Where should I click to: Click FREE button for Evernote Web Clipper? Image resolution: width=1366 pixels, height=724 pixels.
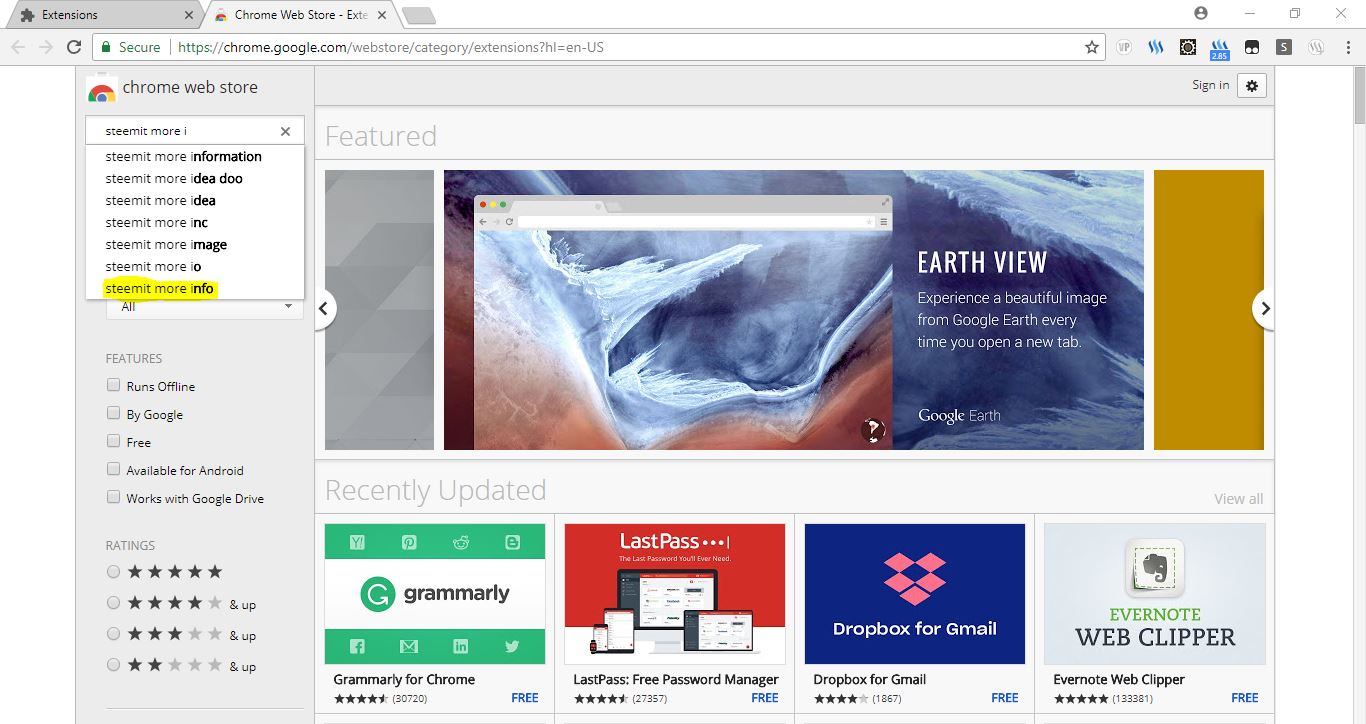tap(1245, 698)
